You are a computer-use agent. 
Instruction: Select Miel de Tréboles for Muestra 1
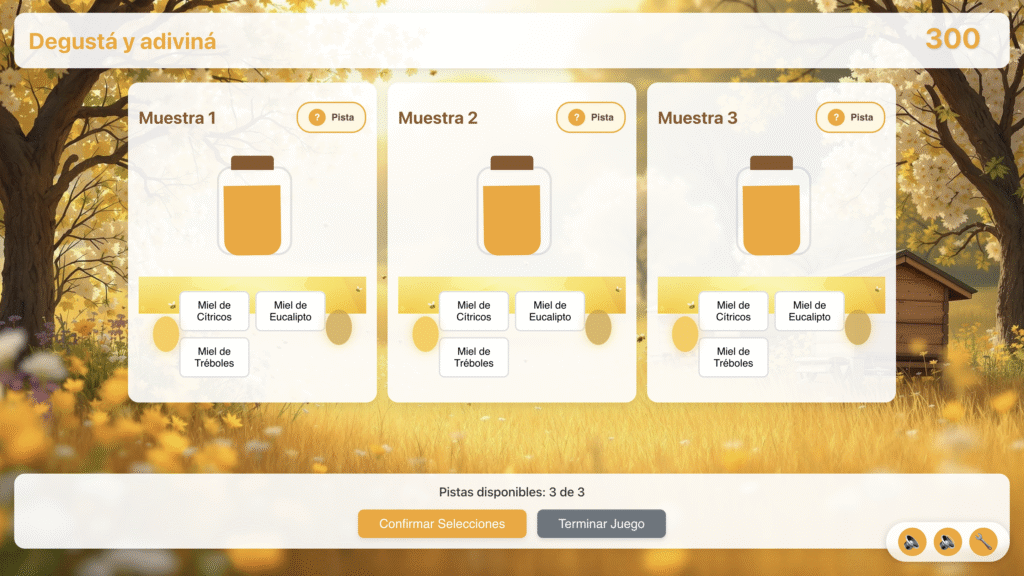[x=214, y=357]
